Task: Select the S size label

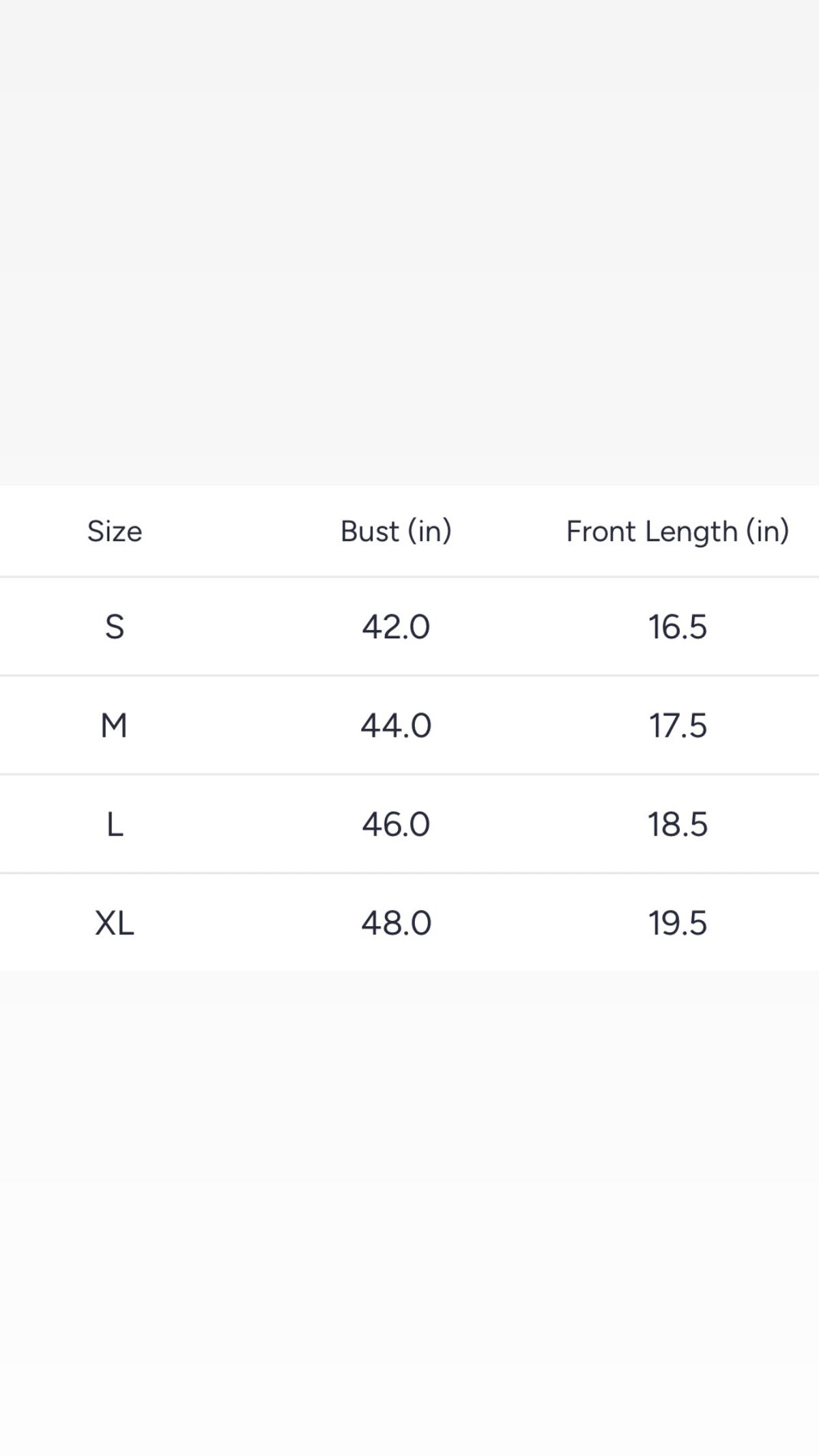Action: 115,627
